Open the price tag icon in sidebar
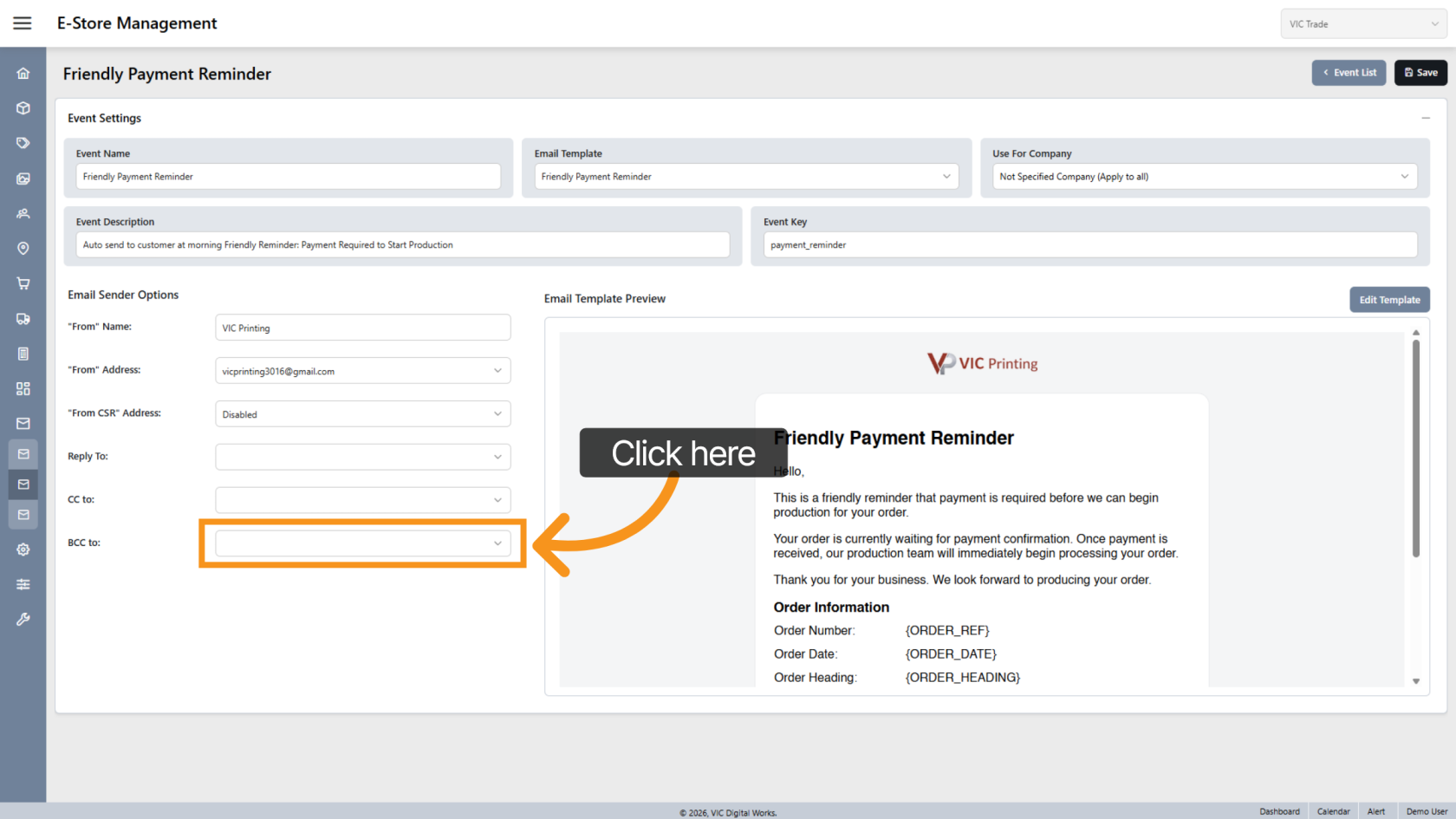Image resolution: width=1456 pixels, height=819 pixels. (x=23, y=143)
